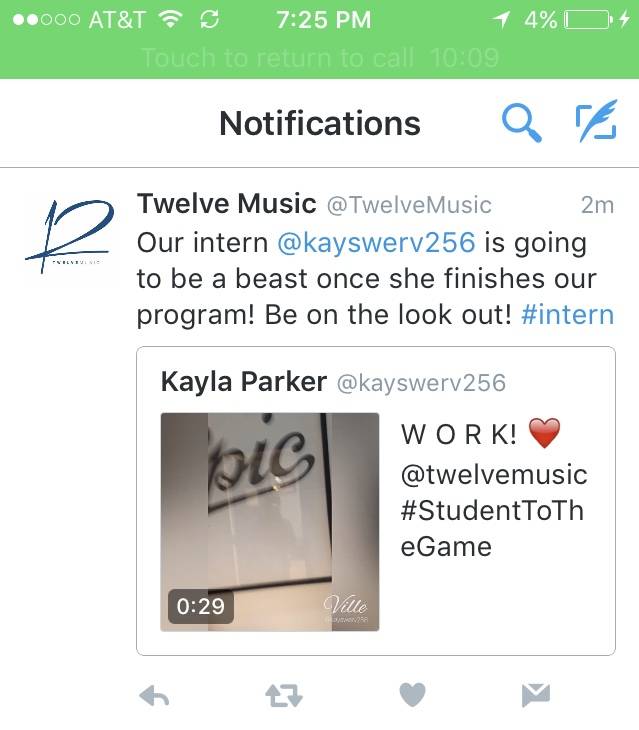Viewport: 639px width, 730px height.
Task: Tap the battery indicator in status bar
Action: [588, 20]
